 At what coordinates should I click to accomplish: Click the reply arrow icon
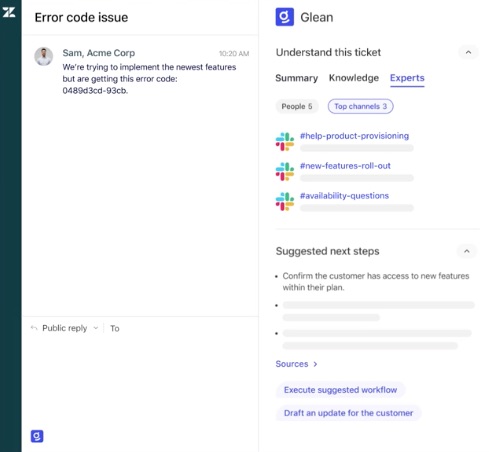[34, 328]
